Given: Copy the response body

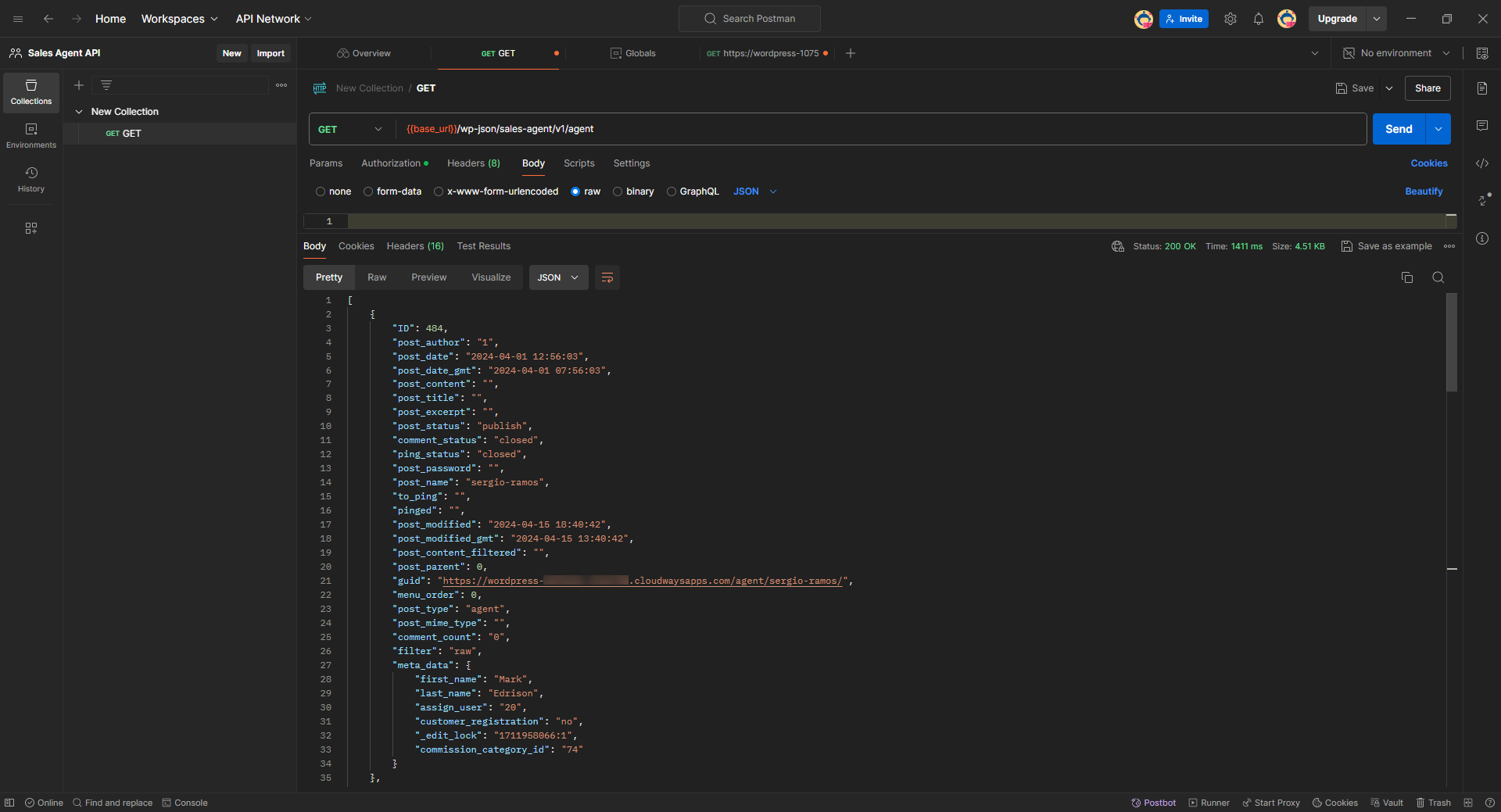Looking at the screenshot, I should pos(1407,277).
